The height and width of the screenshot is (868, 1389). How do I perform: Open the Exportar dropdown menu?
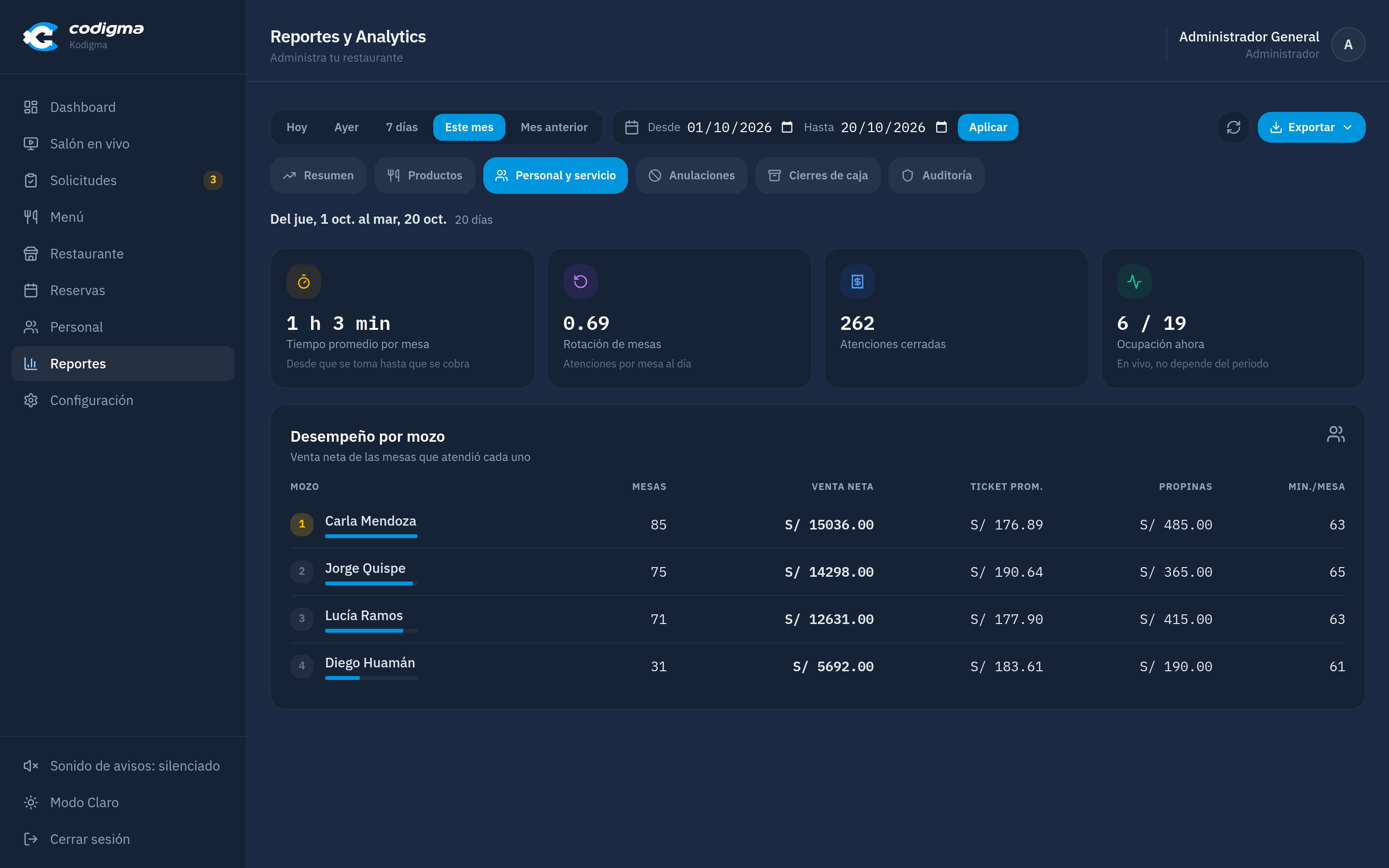point(1311,127)
